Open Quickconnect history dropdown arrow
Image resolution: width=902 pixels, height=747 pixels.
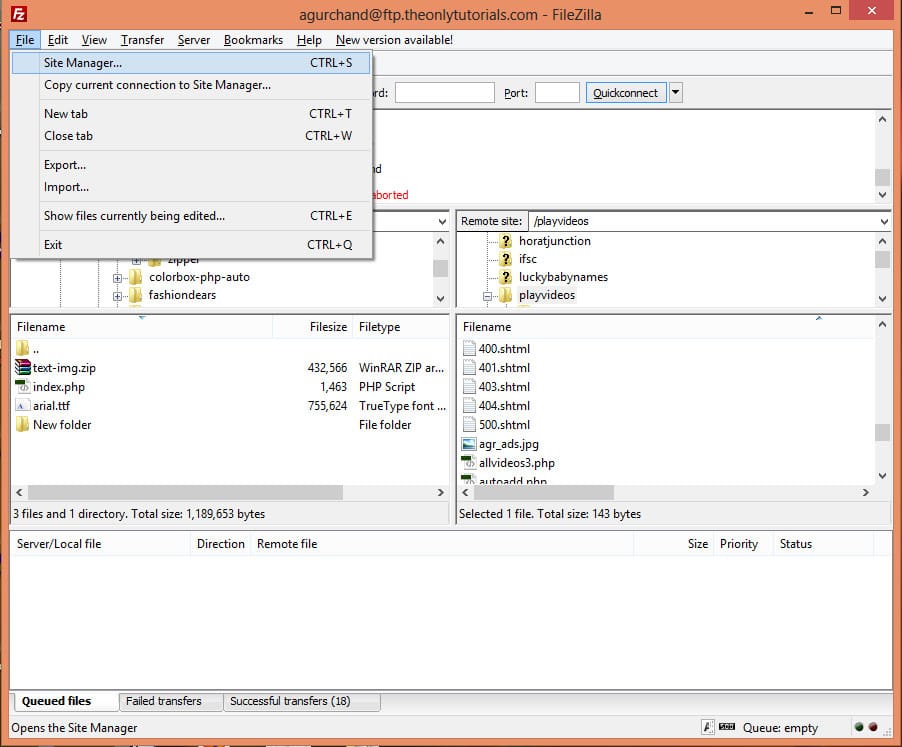[676, 93]
